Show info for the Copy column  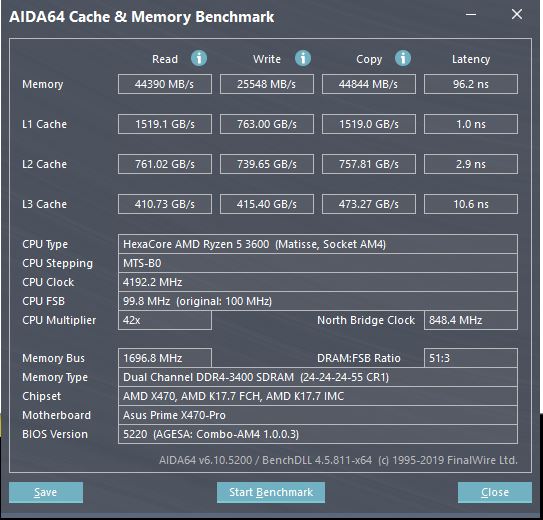point(403,59)
